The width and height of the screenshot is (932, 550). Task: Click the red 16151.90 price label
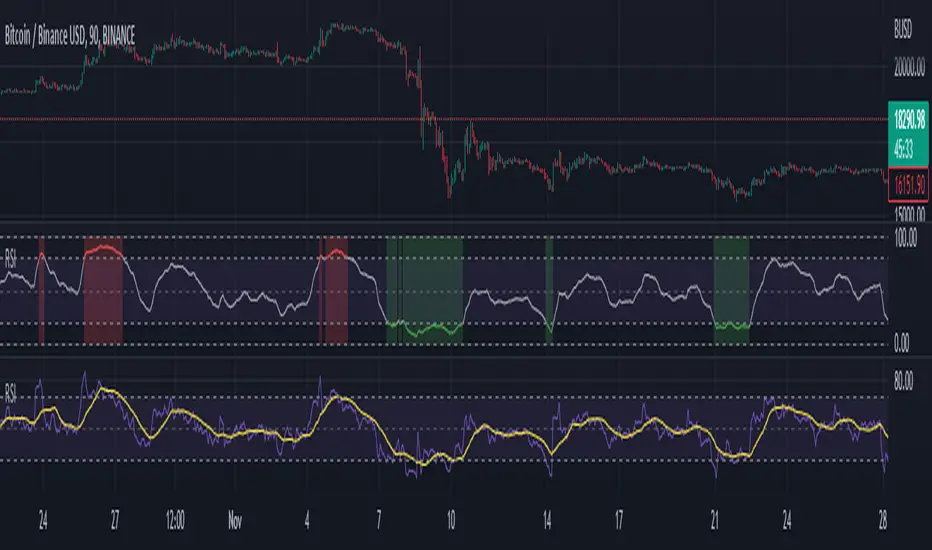pyautogui.click(x=909, y=186)
